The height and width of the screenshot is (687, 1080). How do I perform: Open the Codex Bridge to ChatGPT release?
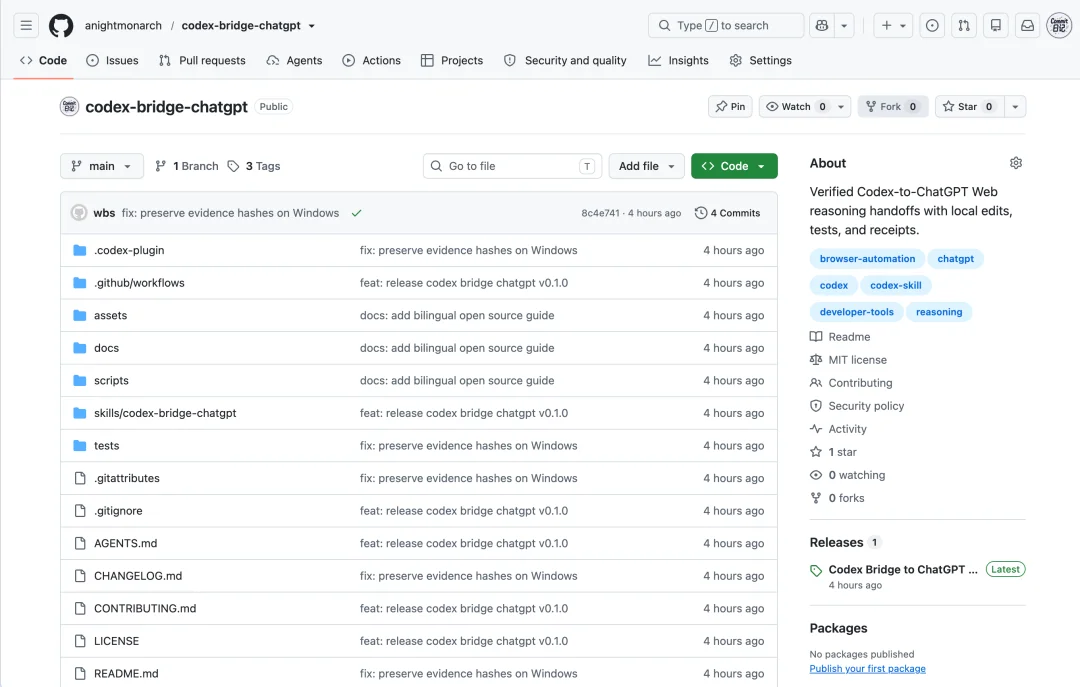902,569
